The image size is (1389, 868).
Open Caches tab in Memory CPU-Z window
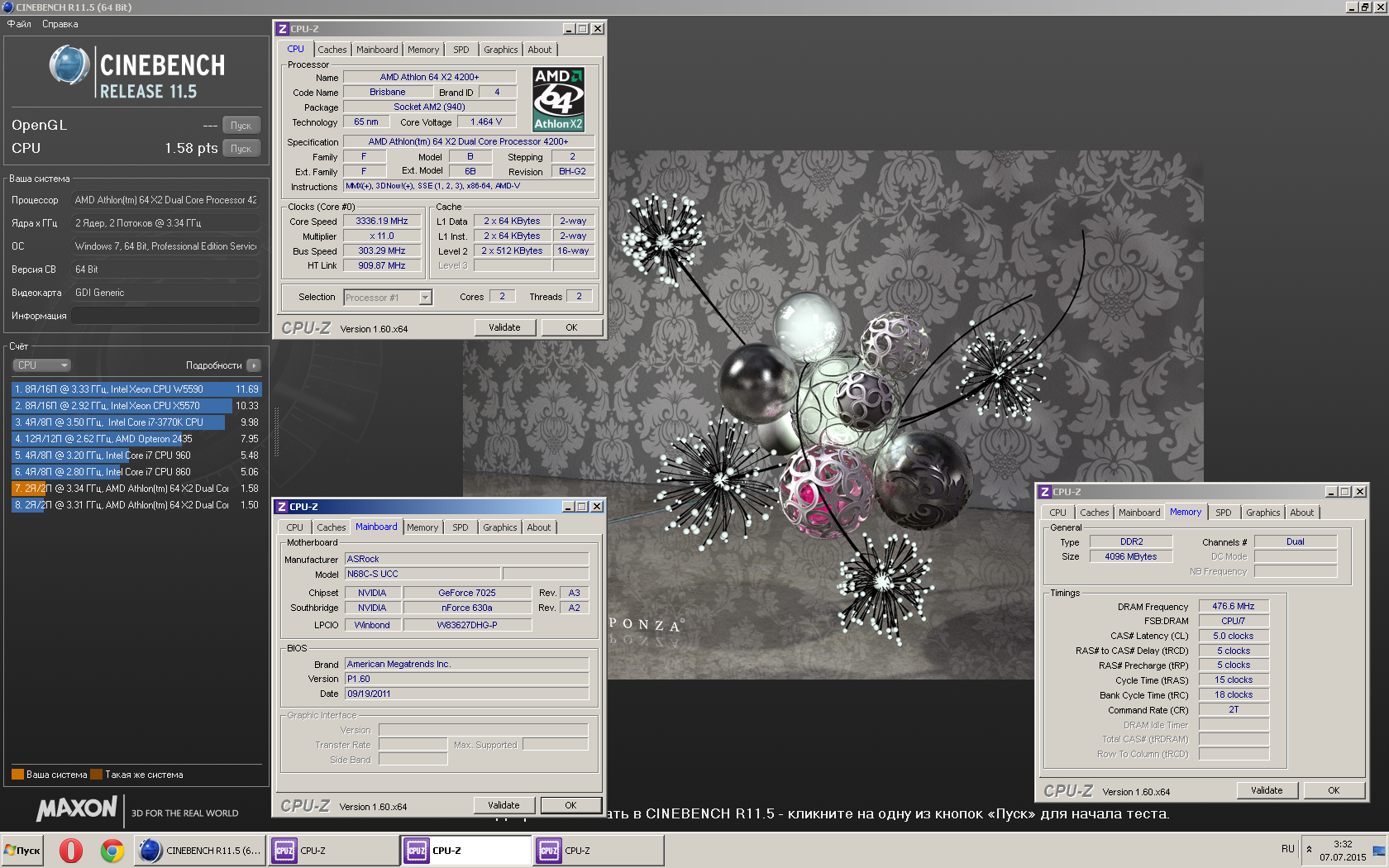(1095, 513)
